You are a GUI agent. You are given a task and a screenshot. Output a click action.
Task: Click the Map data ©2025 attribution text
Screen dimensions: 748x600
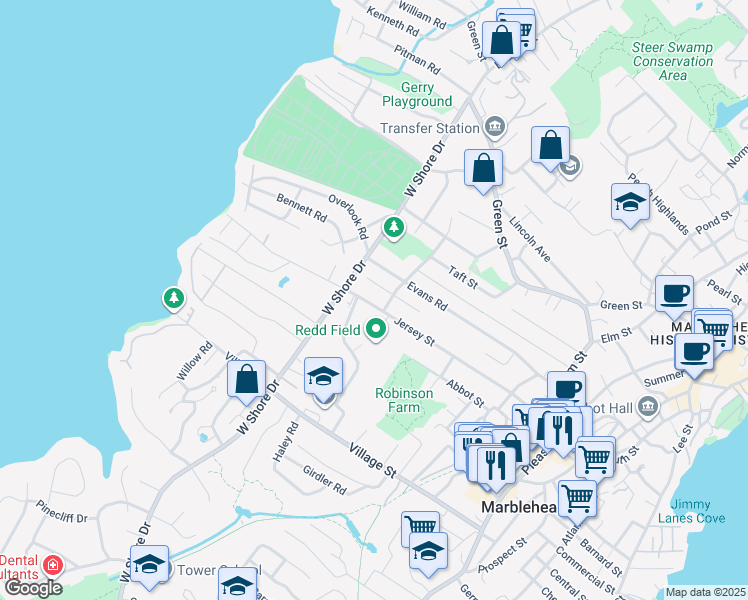(x=705, y=593)
